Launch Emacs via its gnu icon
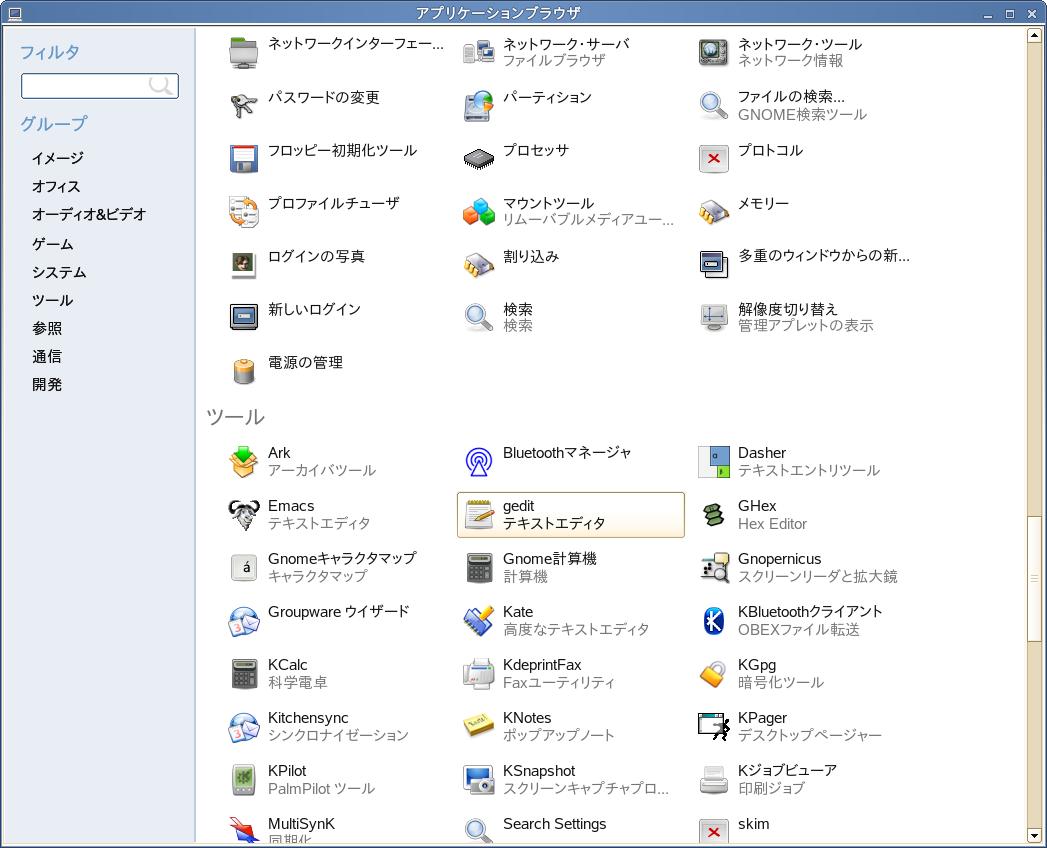This screenshot has height=848, width=1047. (244, 515)
